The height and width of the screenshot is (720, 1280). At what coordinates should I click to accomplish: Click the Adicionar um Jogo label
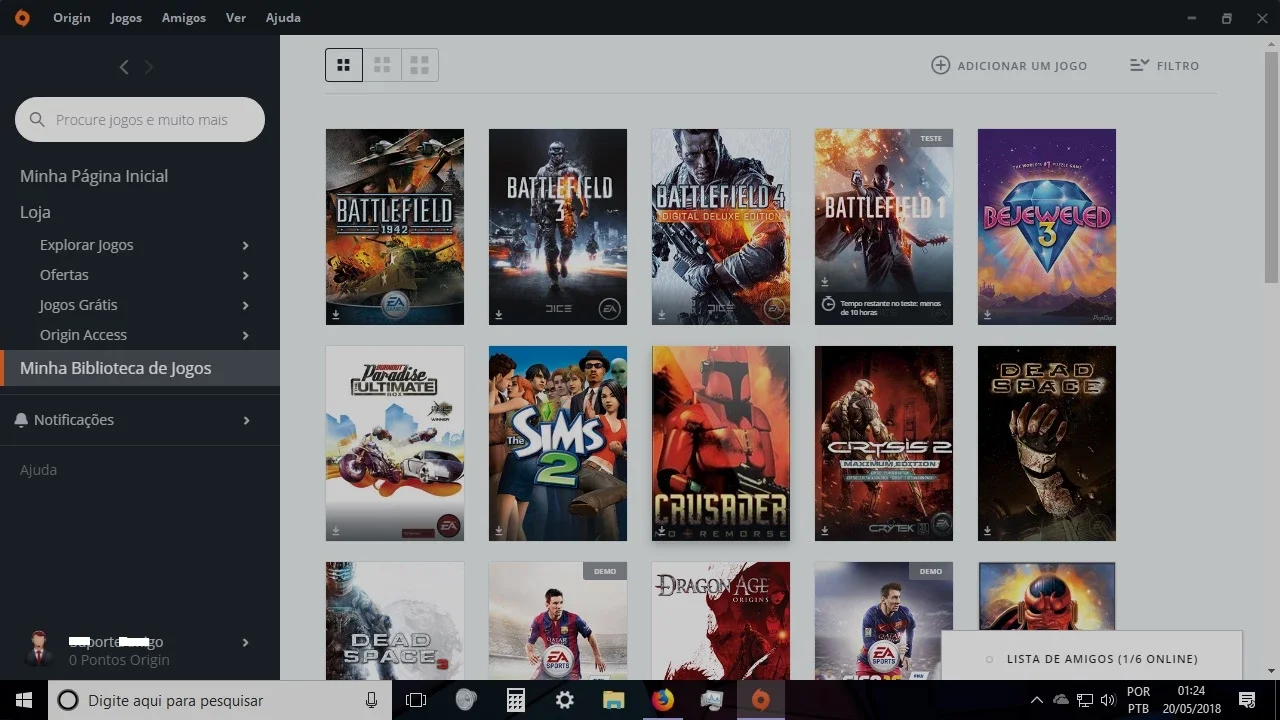coord(1022,66)
